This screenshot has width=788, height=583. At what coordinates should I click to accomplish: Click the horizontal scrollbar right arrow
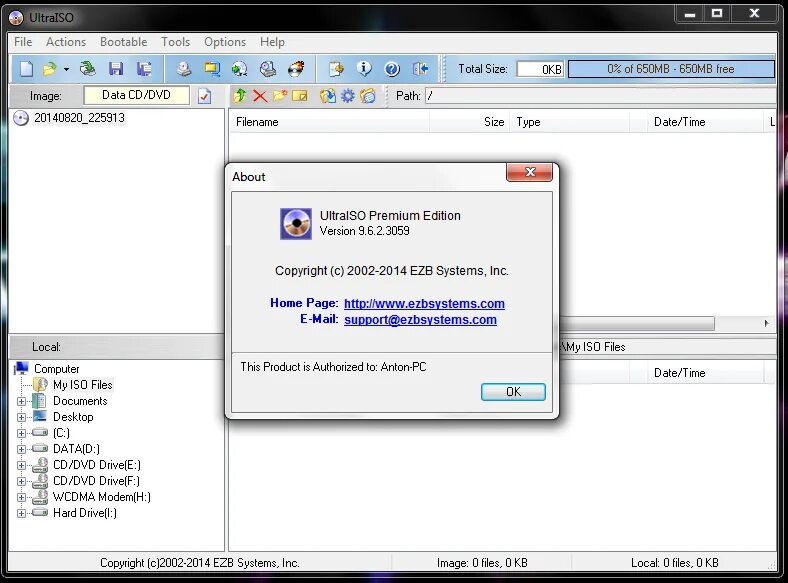pyautogui.click(x=766, y=323)
